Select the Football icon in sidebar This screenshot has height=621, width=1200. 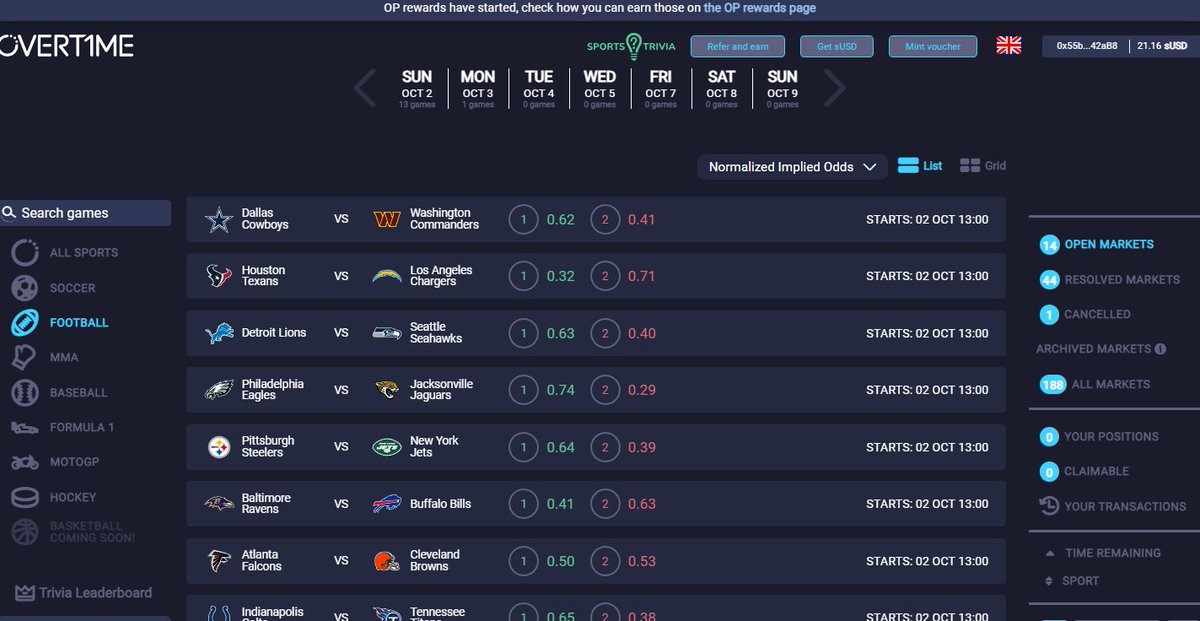pos(25,323)
